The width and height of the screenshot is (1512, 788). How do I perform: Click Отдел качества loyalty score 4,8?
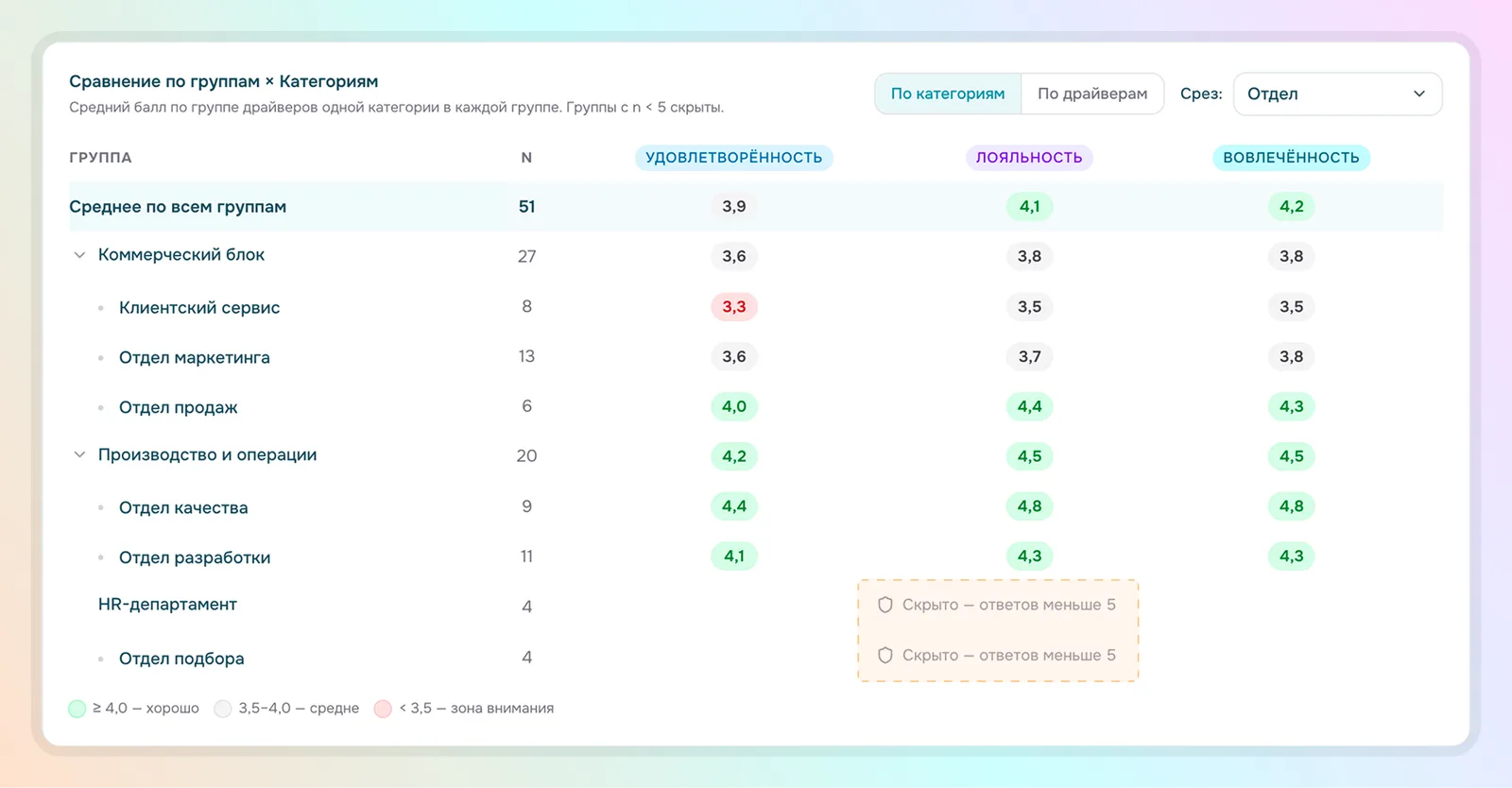1029,506
